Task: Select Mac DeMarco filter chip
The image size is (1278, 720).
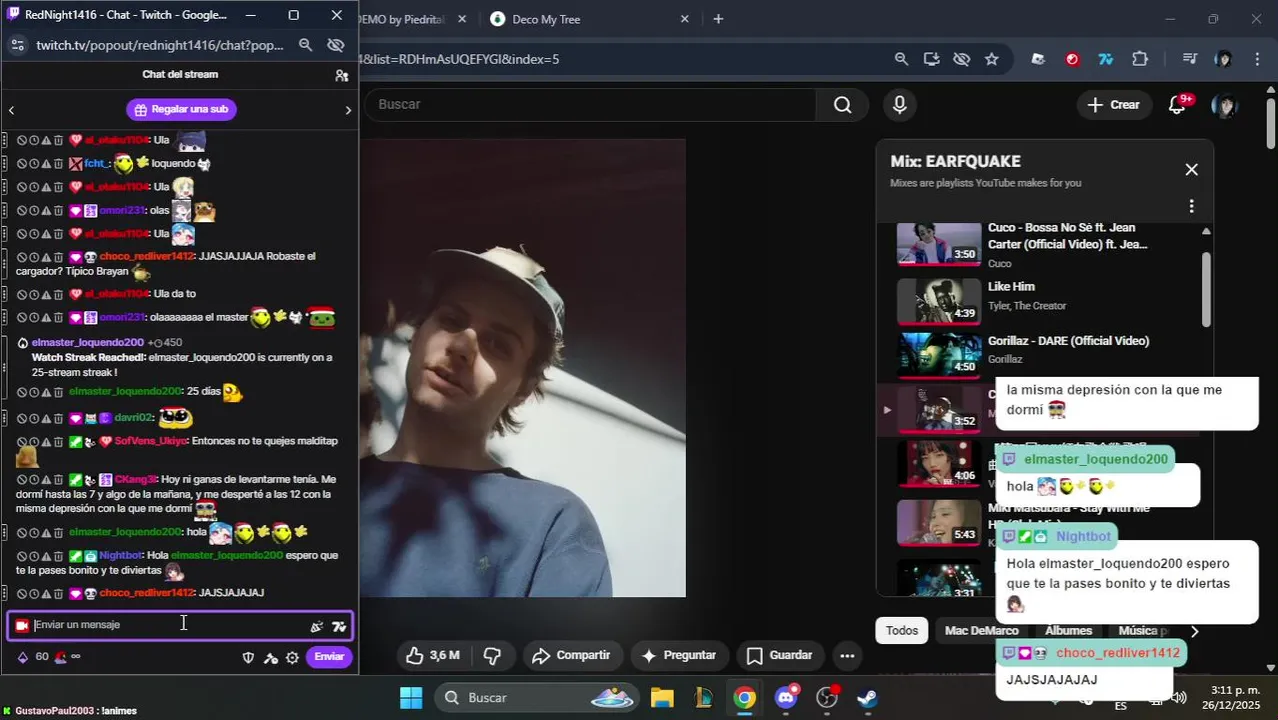Action: click(x=981, y=631)
